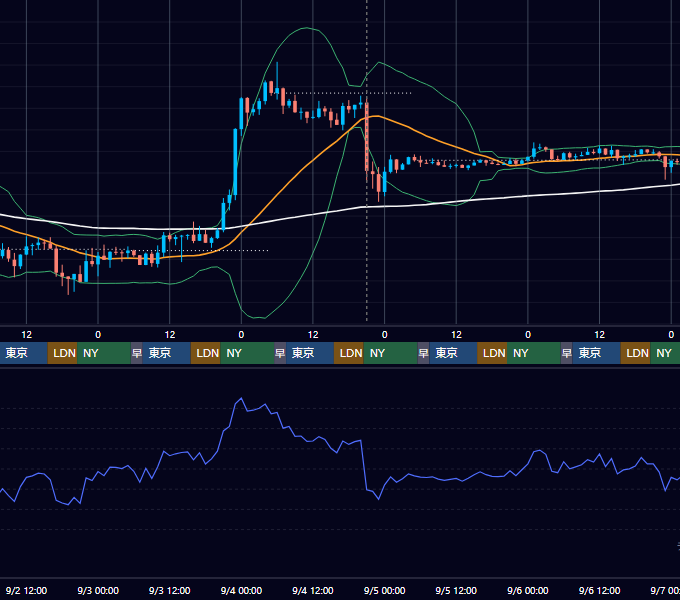Select the 東京 session block for 9/6
Viewport: 680px width, 600px height.
pyautogui.click(x=596, y=353)
